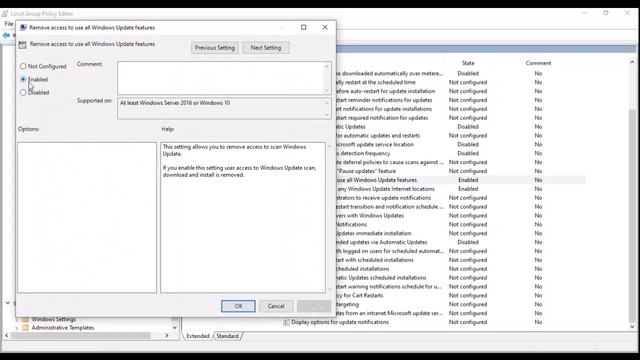The height and width of the screenshot is (360, 640).
Task: Click the back arrow in the editor toolbar
Action: (x=6, y=36)
